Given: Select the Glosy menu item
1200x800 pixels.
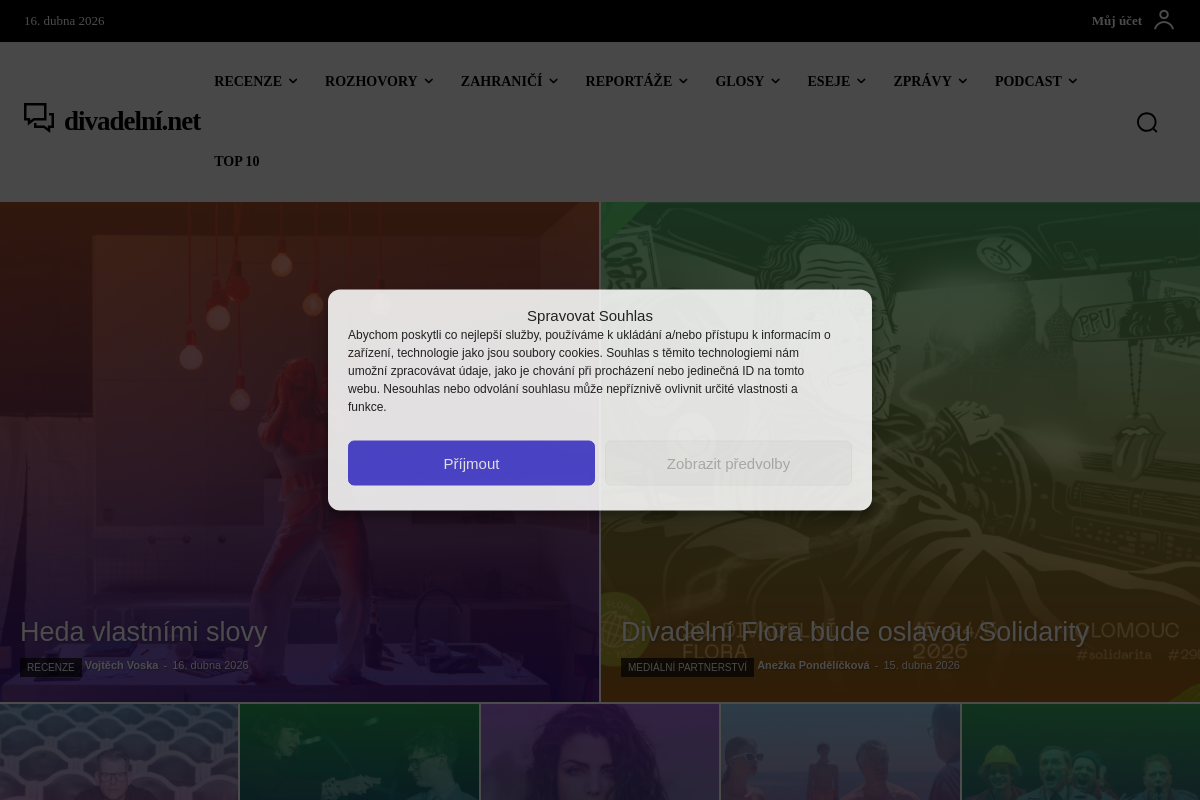Looking at the screenshot, I should point(739,81).
